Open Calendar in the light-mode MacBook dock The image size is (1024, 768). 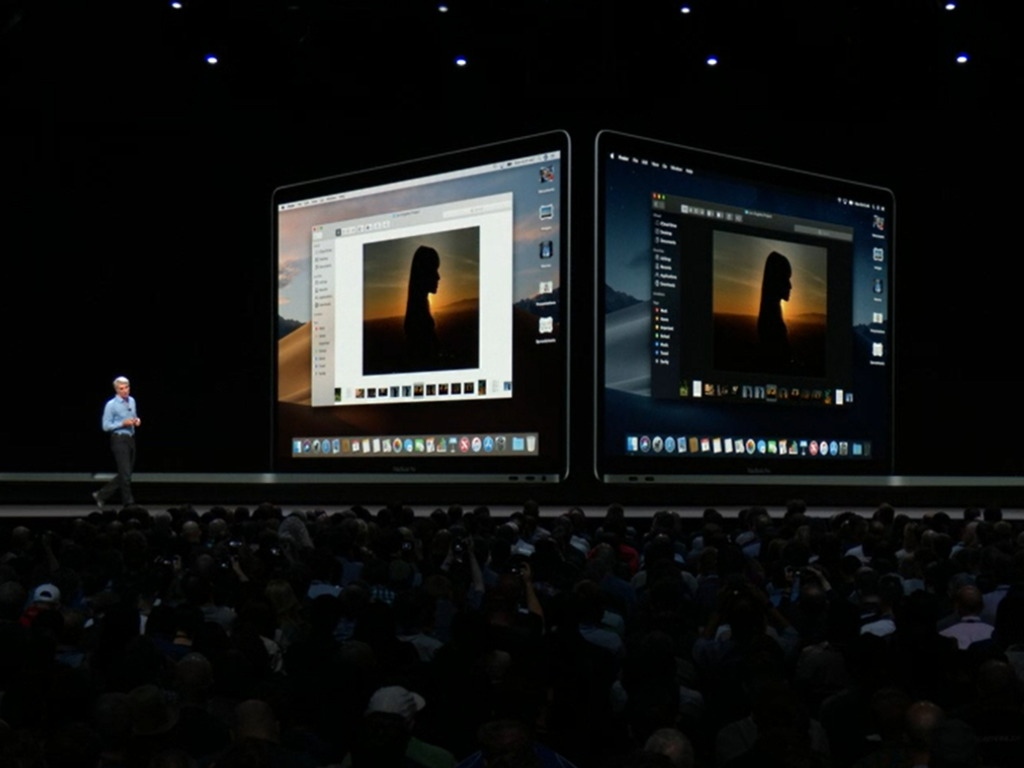[356, 447]
